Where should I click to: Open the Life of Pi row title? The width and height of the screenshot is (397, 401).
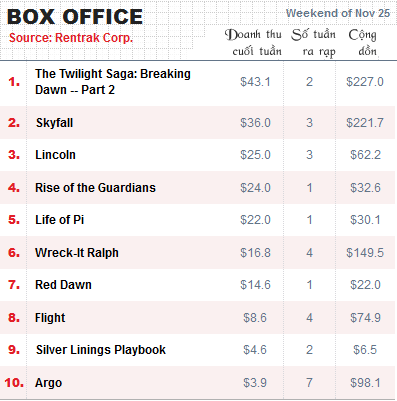pos(59,220)
